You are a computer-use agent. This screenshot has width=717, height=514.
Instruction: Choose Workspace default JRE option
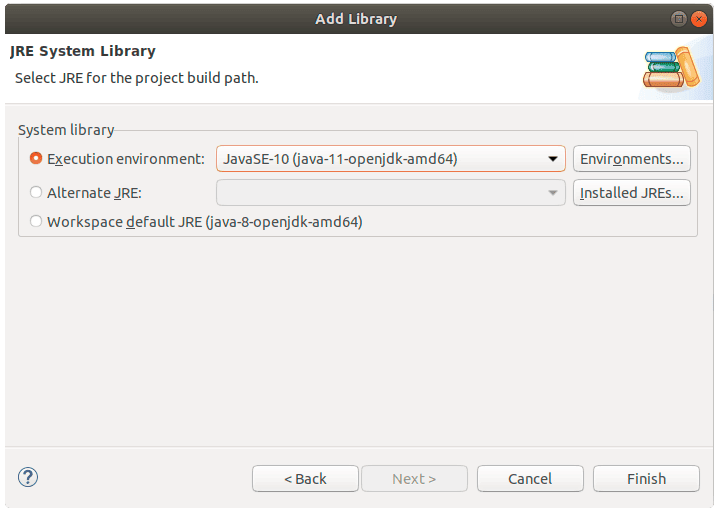click(x=36, y=221)
